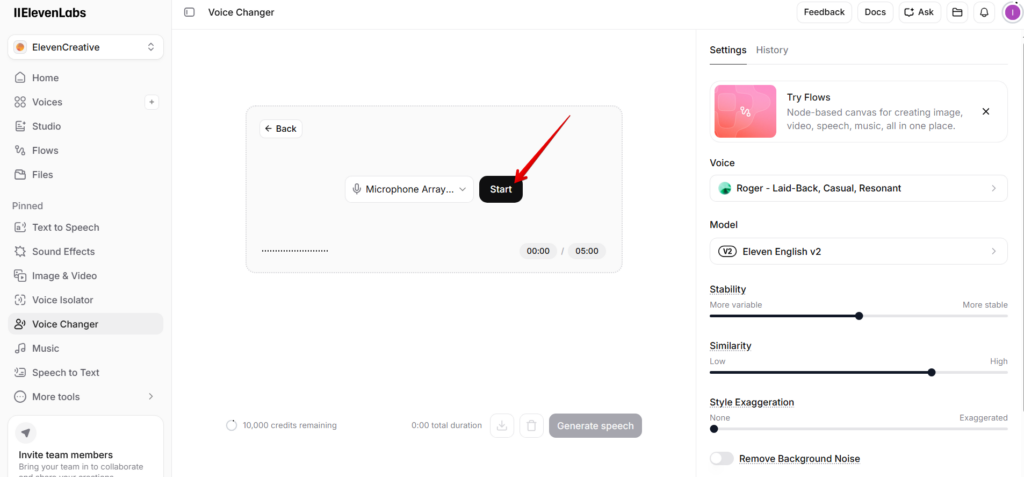Image resolution: width=1024 pixels, height=477 pixels.
Task: Click the 05:00 maximum time
Action: pyautogui.click(x=586, y=251)
